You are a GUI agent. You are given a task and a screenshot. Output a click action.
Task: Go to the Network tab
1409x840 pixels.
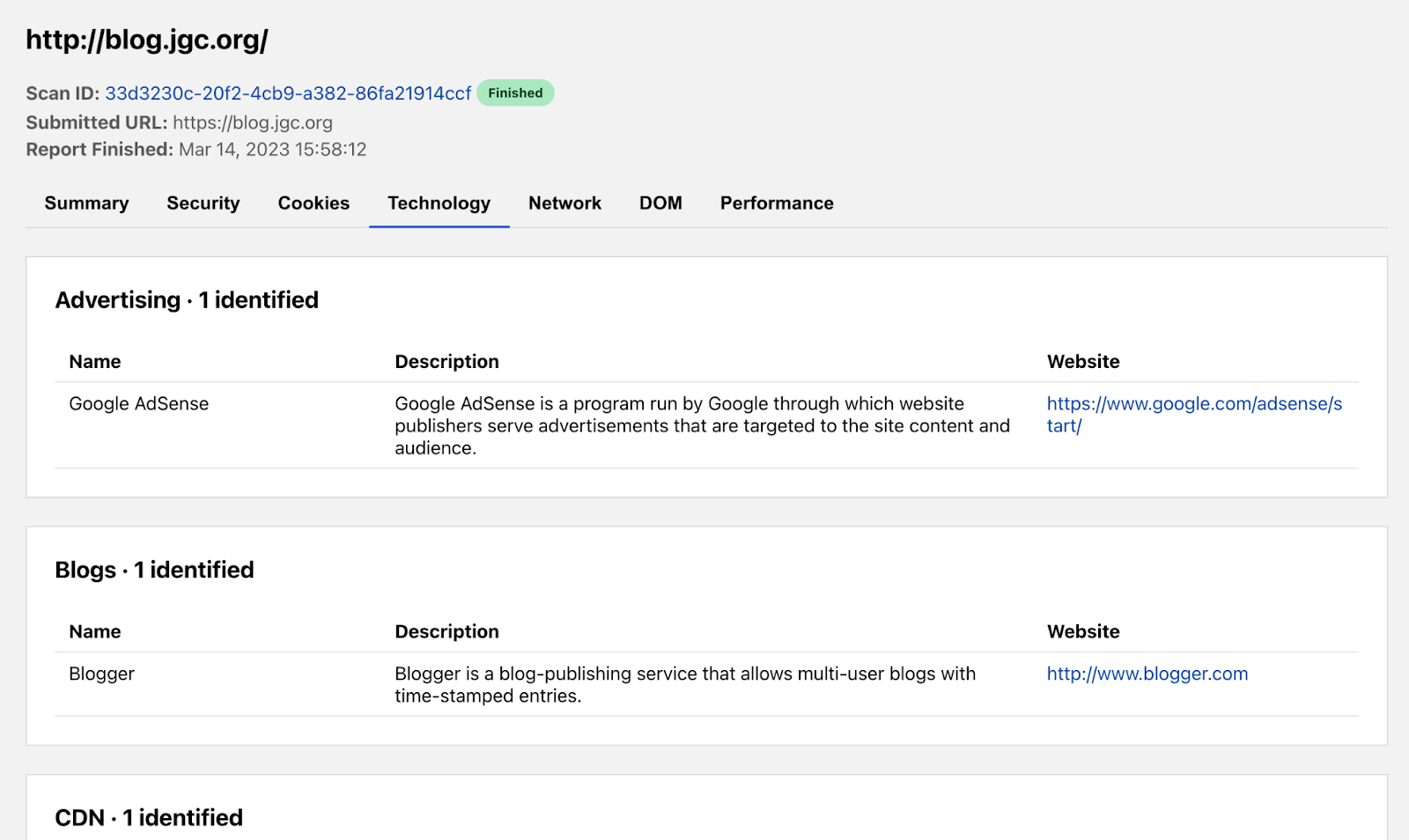click(564, 203)
